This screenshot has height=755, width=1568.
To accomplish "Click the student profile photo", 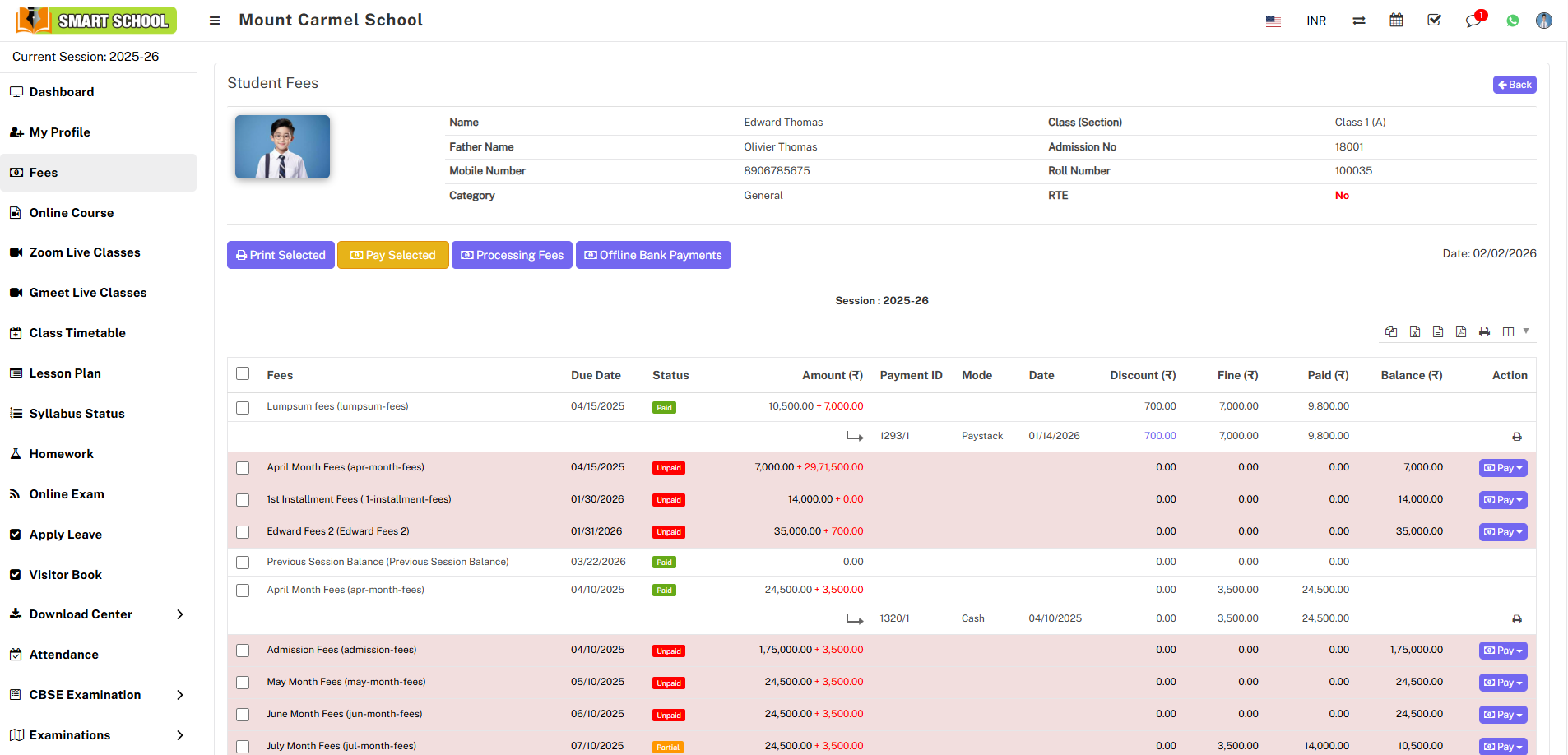I will (282, 147).
